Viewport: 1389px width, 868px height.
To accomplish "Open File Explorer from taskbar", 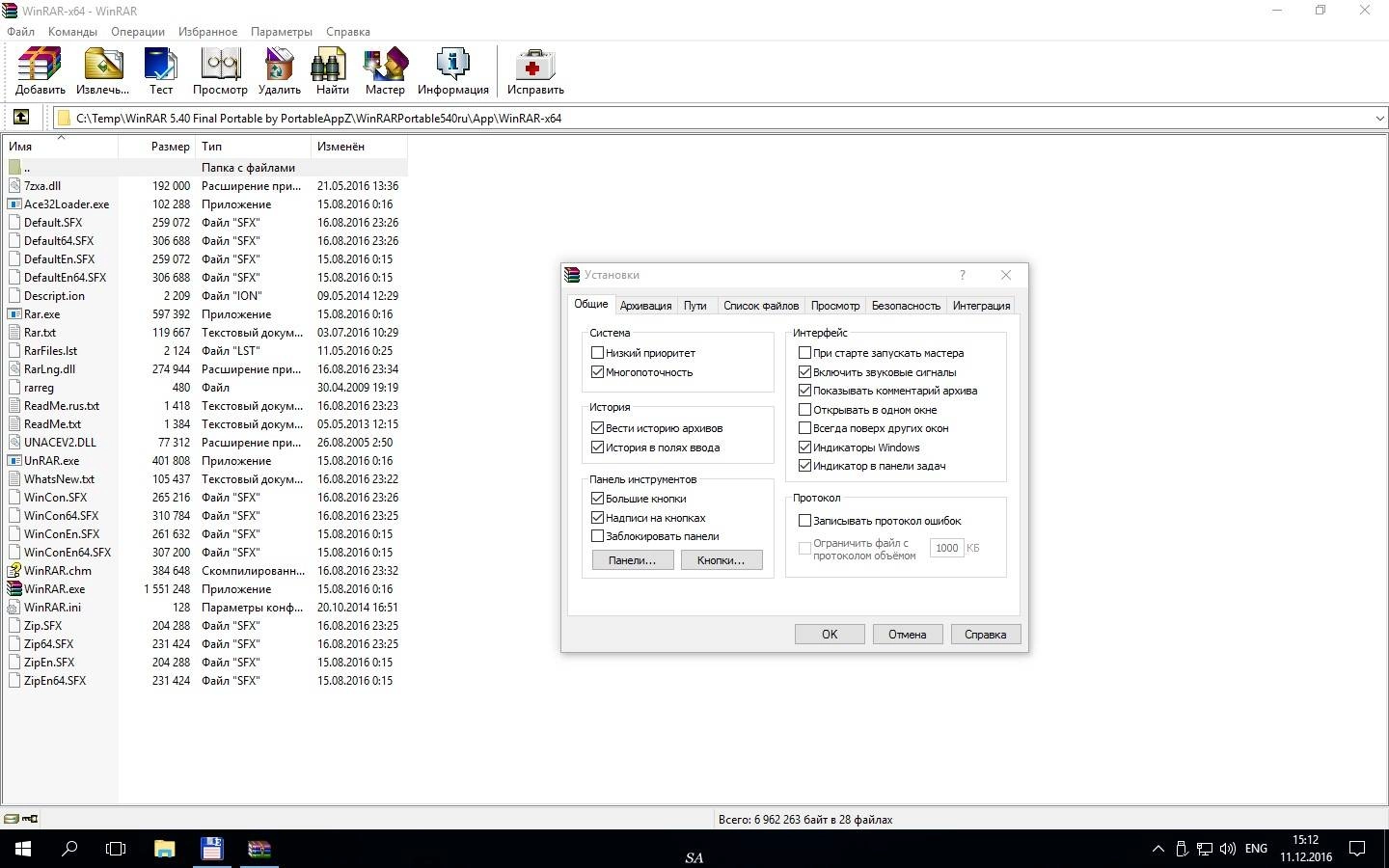I will [x=164, y=849].
